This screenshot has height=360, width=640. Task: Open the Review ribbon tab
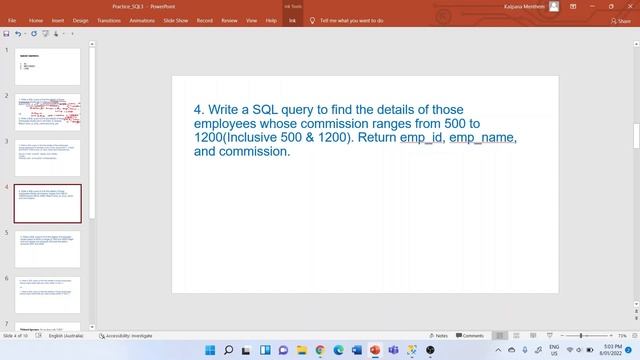click(229, 20)
